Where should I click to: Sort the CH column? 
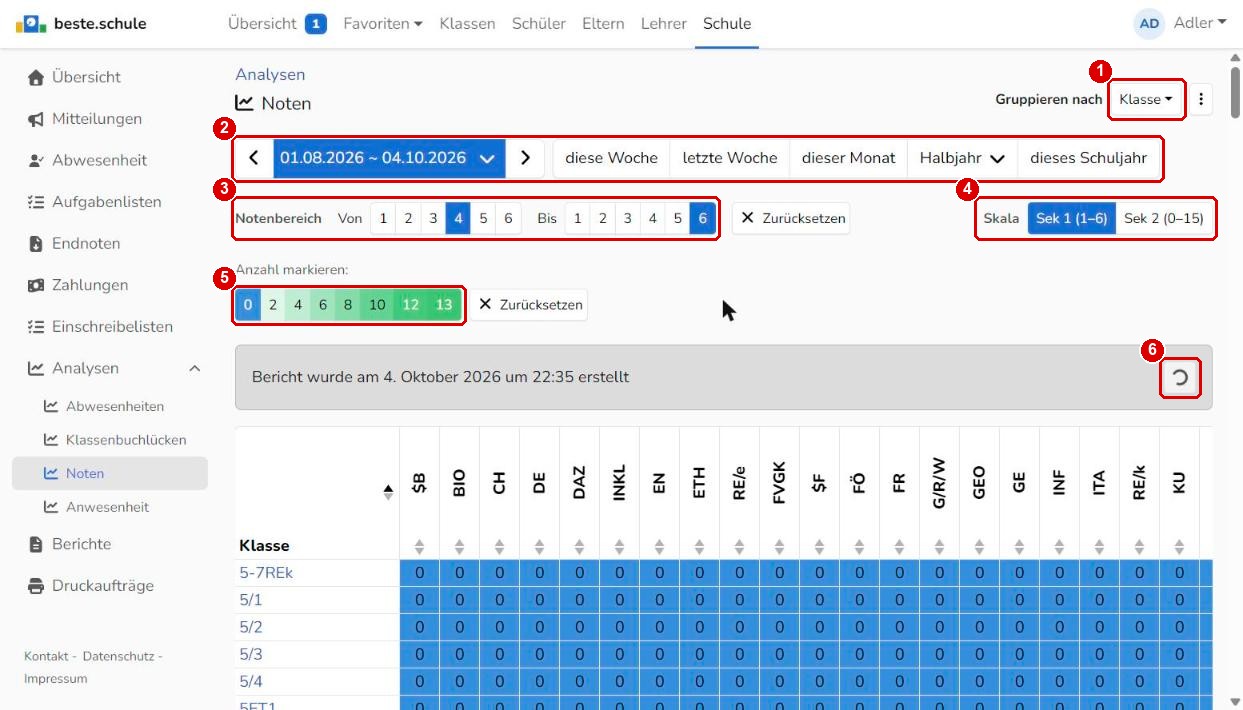tap(499, 547)
